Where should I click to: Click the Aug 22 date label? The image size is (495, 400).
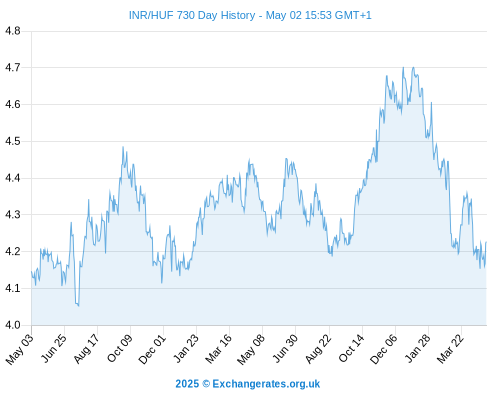coord(318,348)
